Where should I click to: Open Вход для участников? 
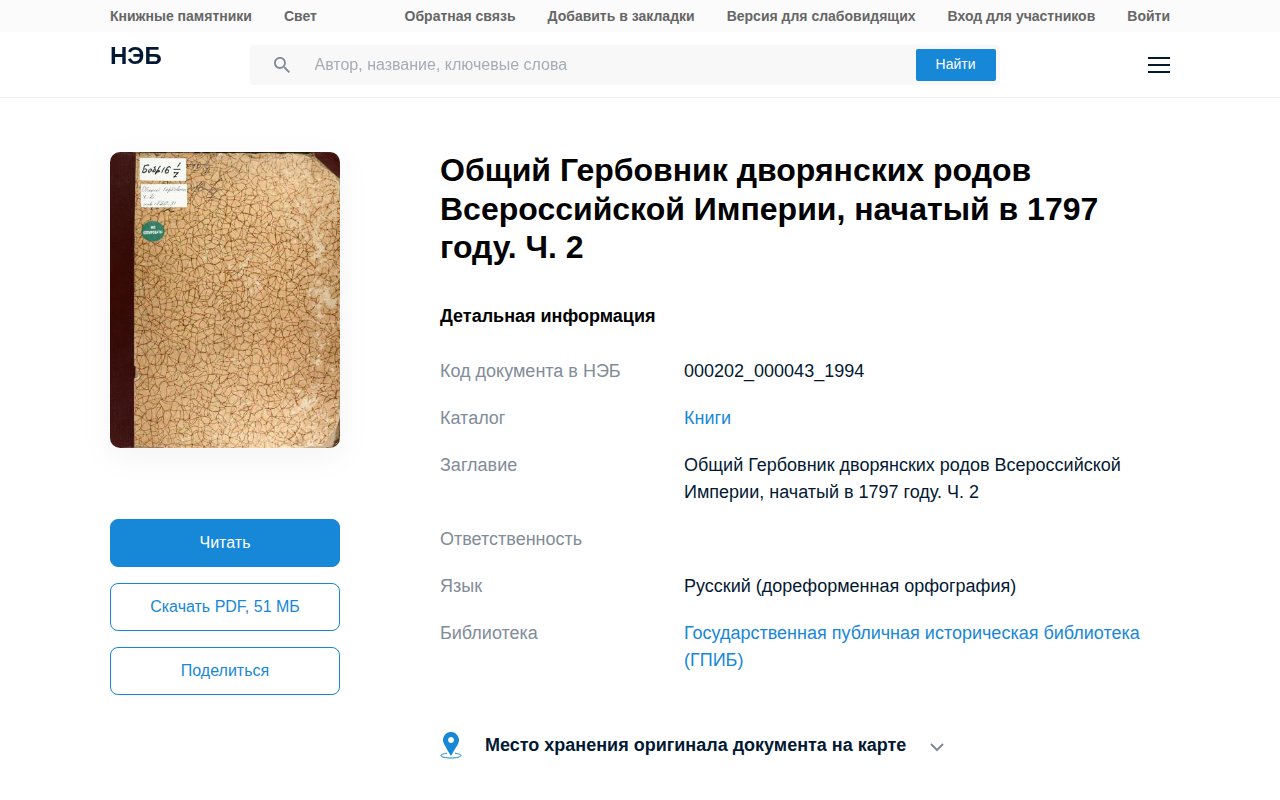pyautogui.click(x=1021, y=16)
